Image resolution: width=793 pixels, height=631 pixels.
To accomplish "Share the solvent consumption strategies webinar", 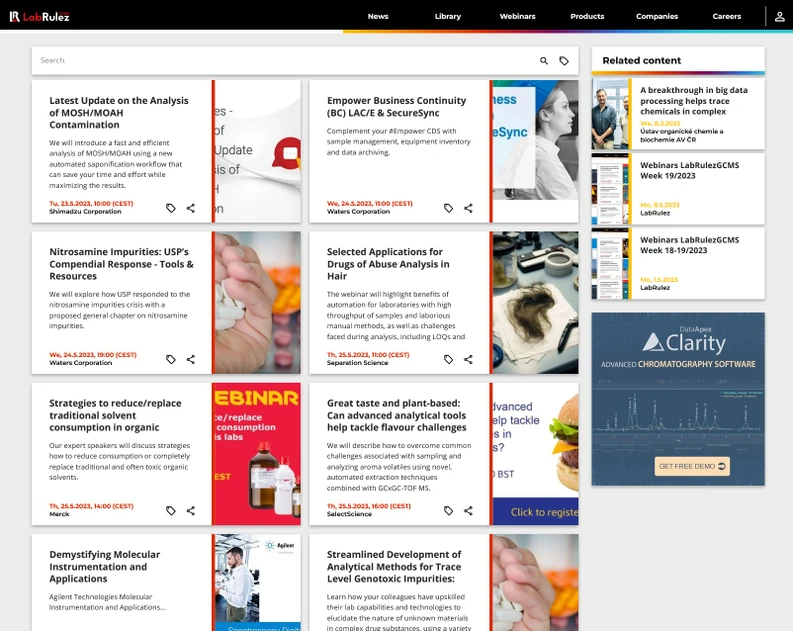I will (191, 511).
